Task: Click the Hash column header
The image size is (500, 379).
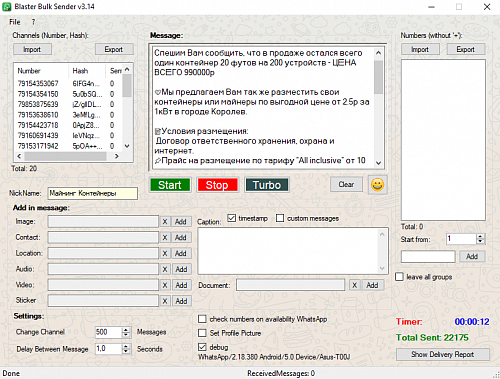Action: (88, 71)
